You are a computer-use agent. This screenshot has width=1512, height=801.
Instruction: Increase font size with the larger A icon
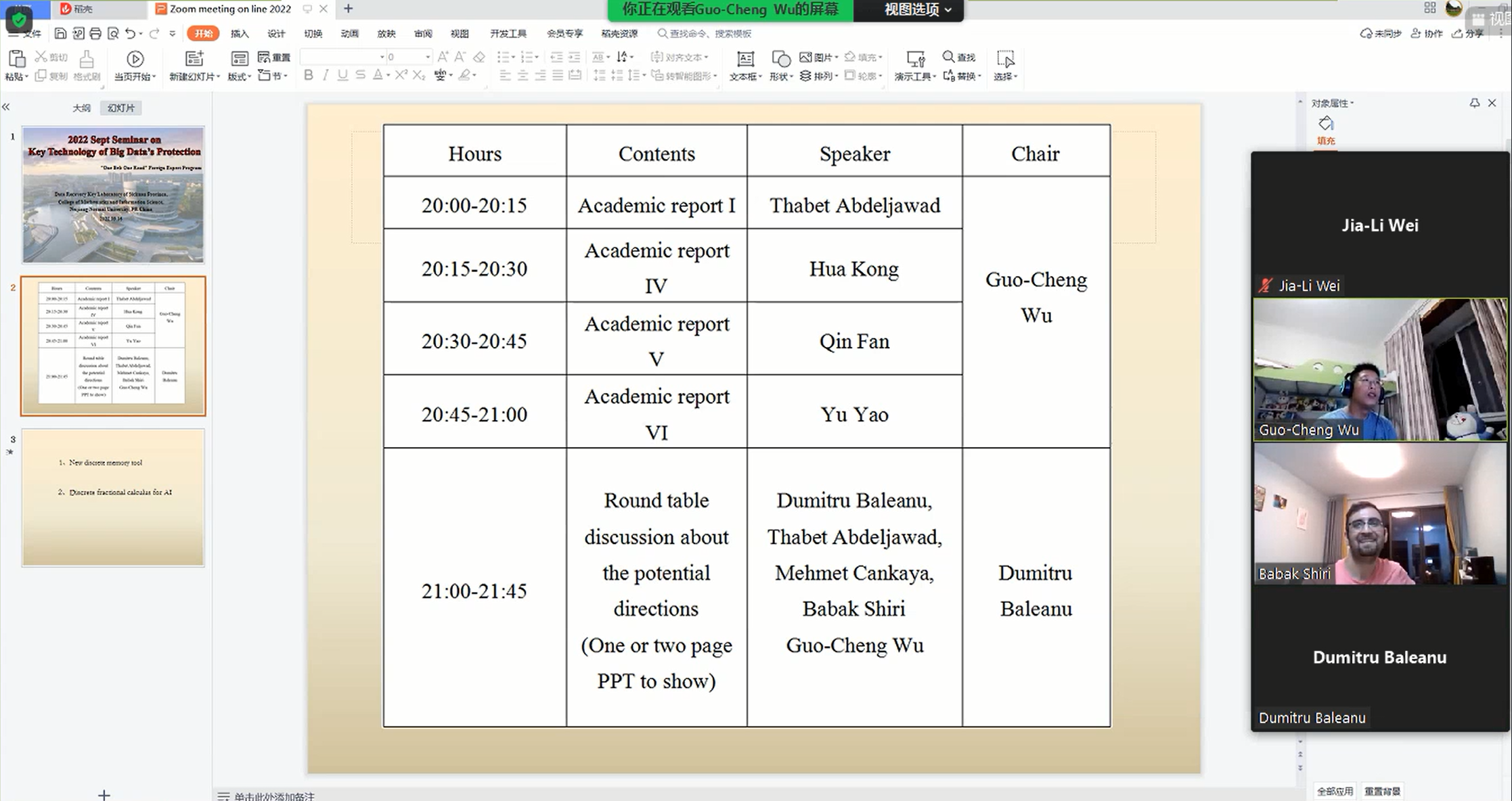pos(443,57)
